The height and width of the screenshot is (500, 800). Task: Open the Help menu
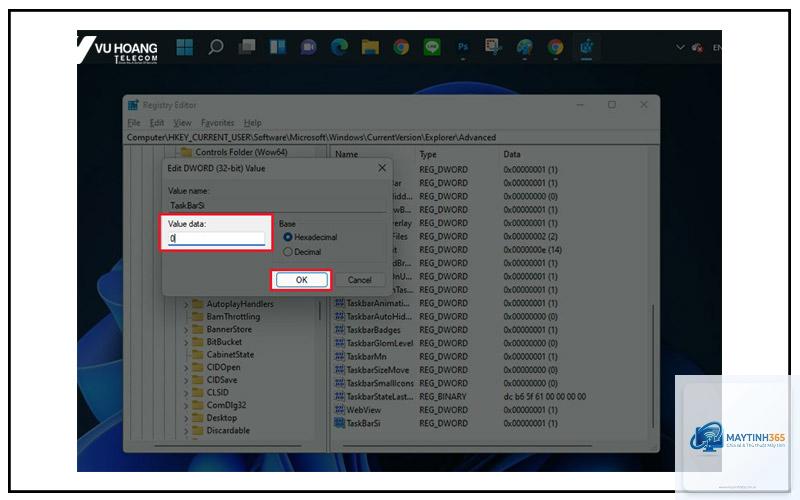(x=253, y=123)
